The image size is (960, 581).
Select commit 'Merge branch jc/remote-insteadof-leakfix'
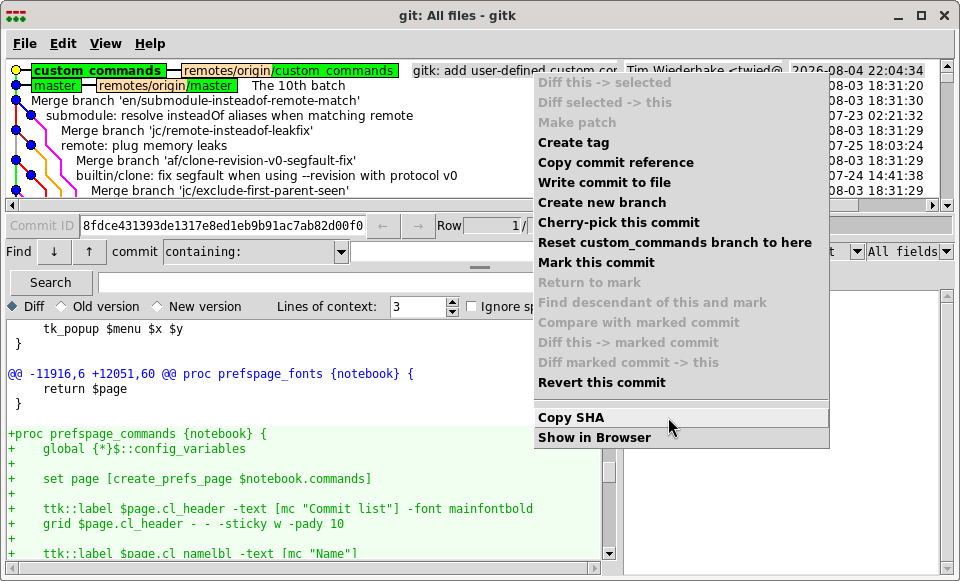point(187,130)
